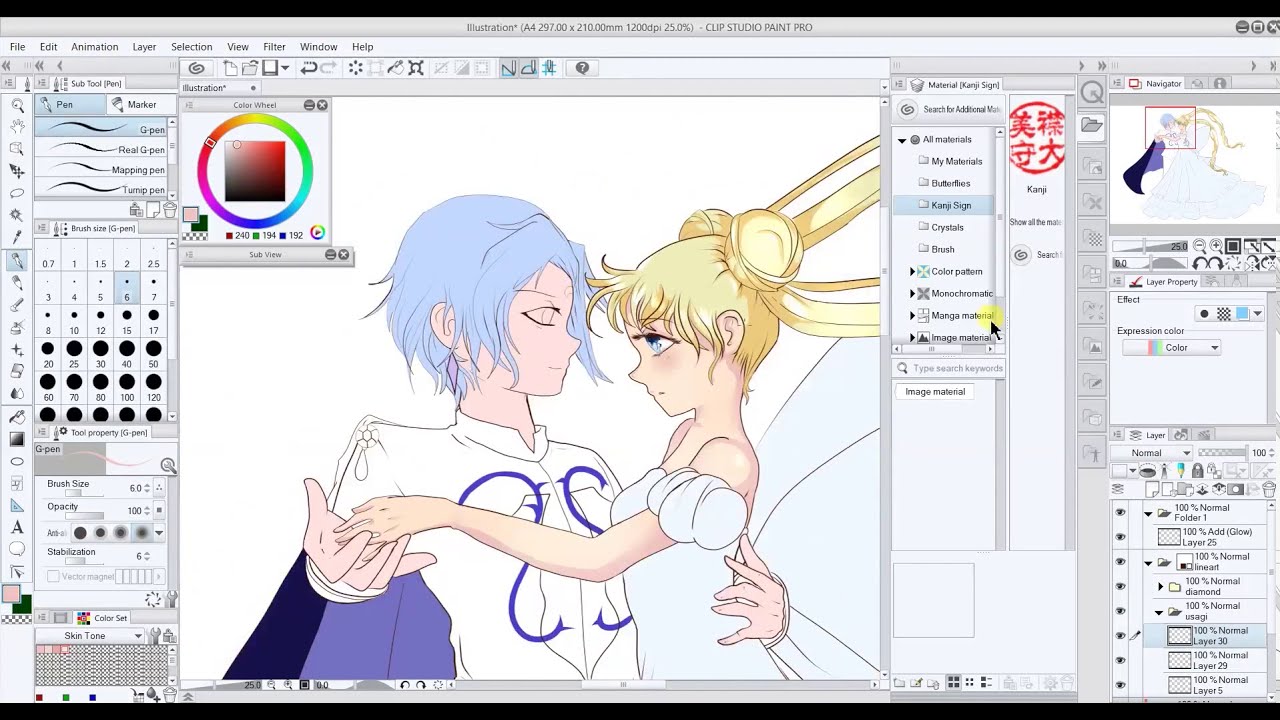The height and width of the screenshot is (720, 1280).
Task: Select the Figure ellipse tool
Action: 17,461
